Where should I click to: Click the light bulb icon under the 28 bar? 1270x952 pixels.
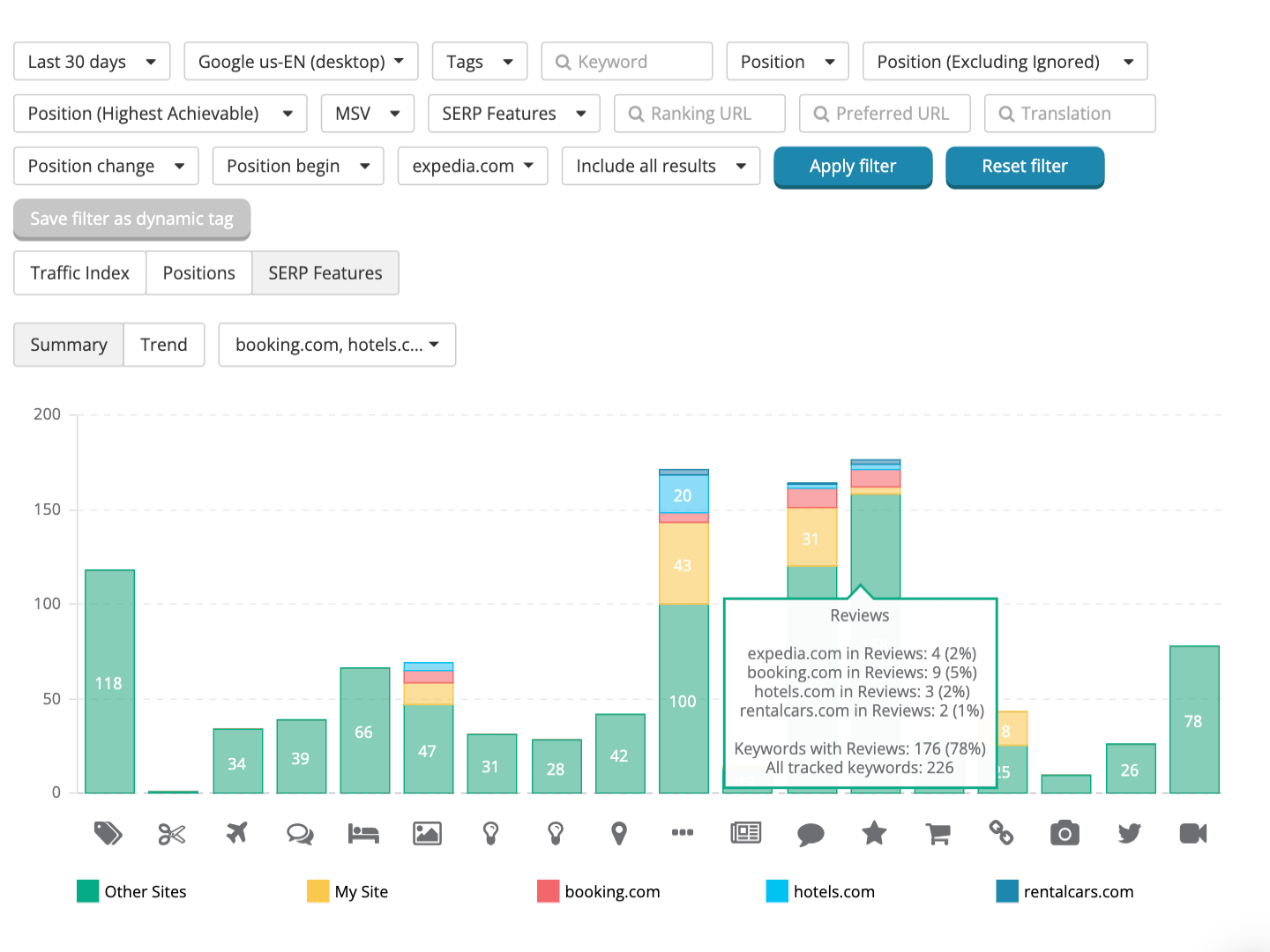coord(556,833)
